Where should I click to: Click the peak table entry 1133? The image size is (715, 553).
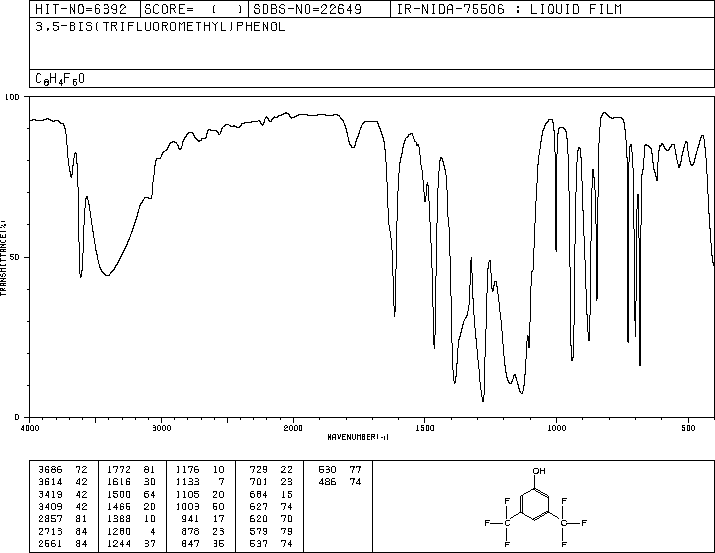tap(187, 482)
